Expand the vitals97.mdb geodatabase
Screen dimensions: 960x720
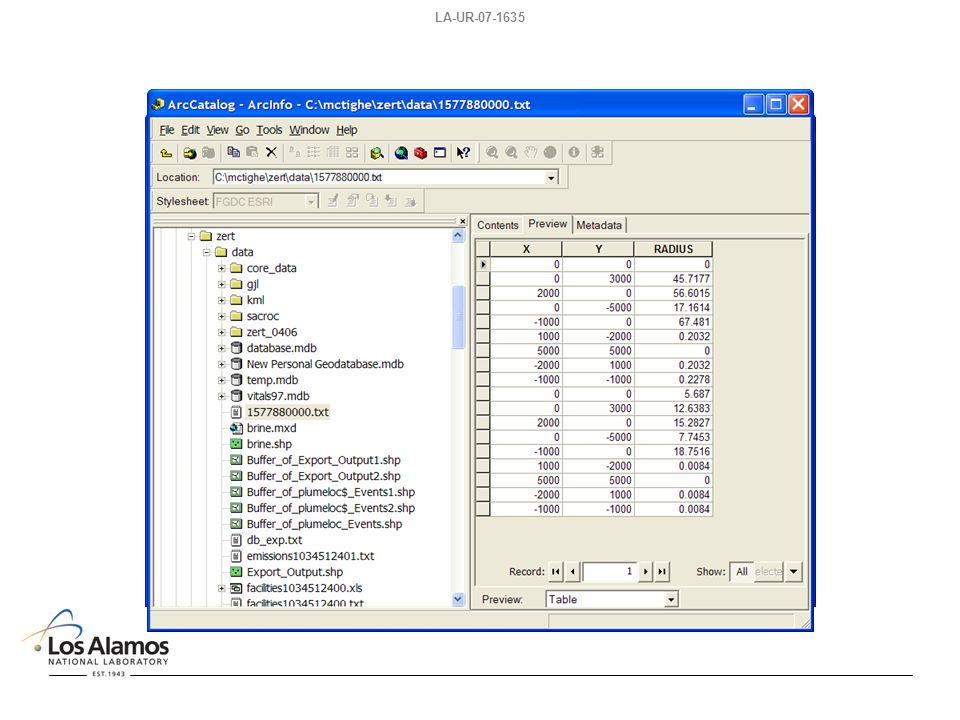click(x=222, y=396)
